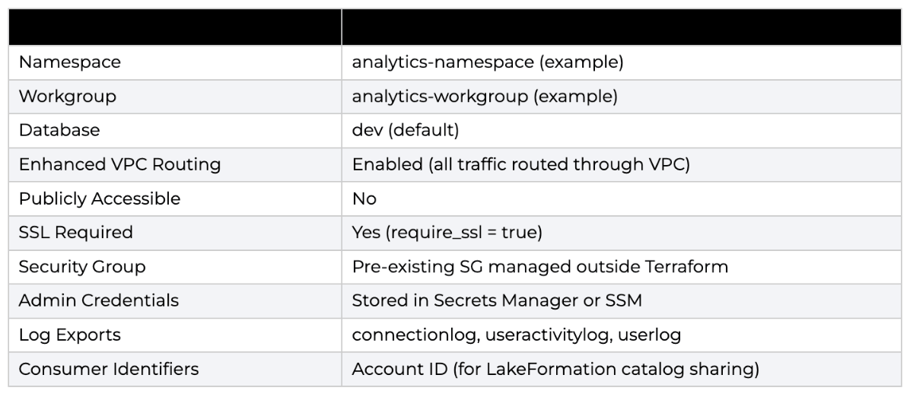Click the Workgroup row label

click(x=67, y=96)
